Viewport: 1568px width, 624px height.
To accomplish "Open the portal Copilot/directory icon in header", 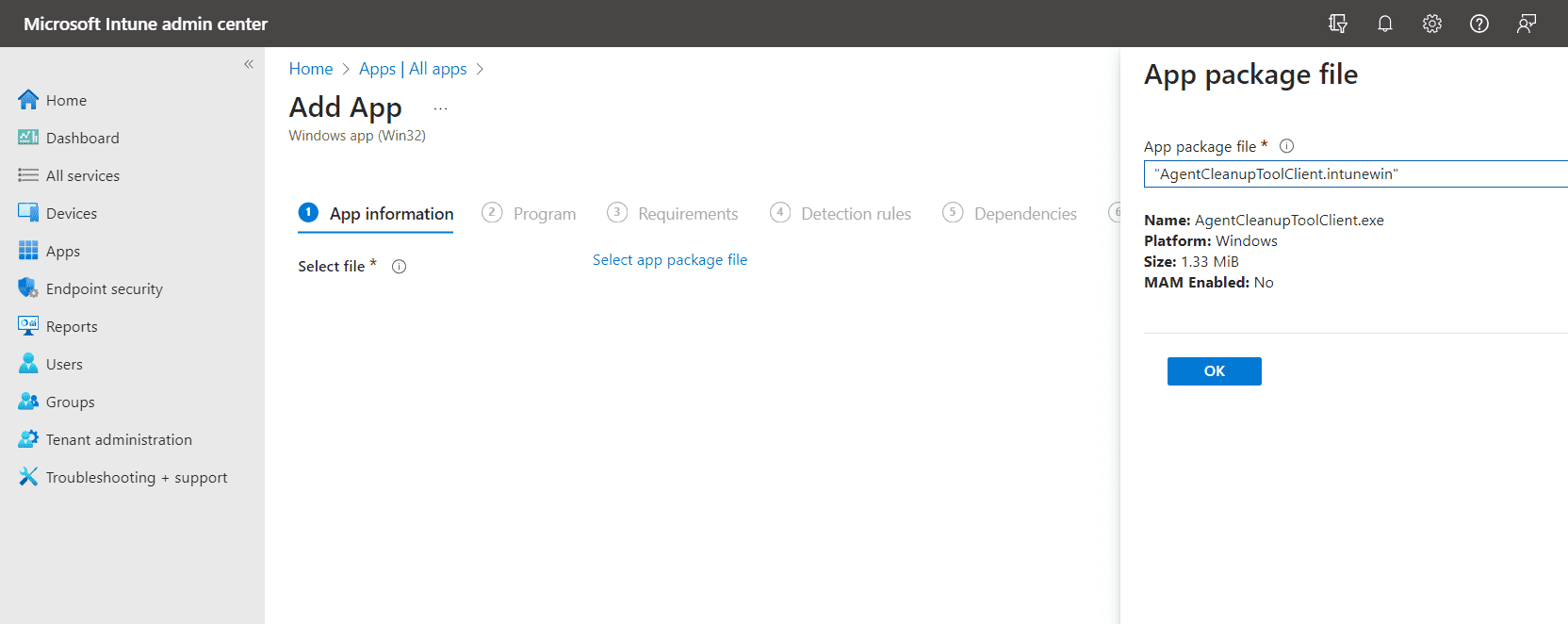I will pyautogui.click(x=1337, y=24).
